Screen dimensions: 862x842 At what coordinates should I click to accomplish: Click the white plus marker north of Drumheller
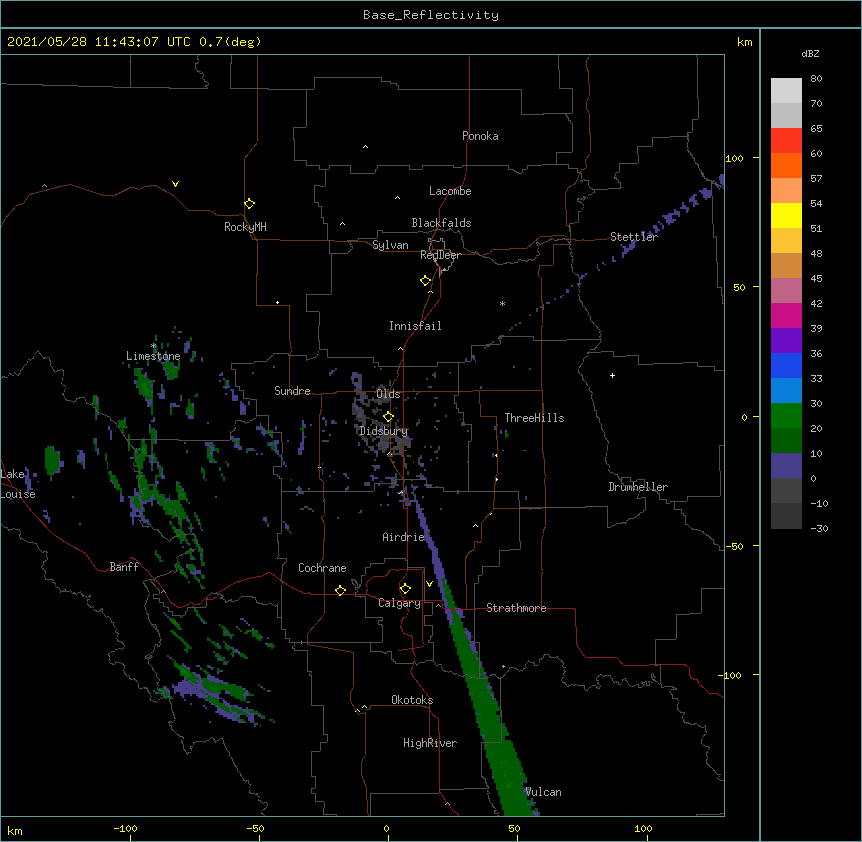[612, 375]
